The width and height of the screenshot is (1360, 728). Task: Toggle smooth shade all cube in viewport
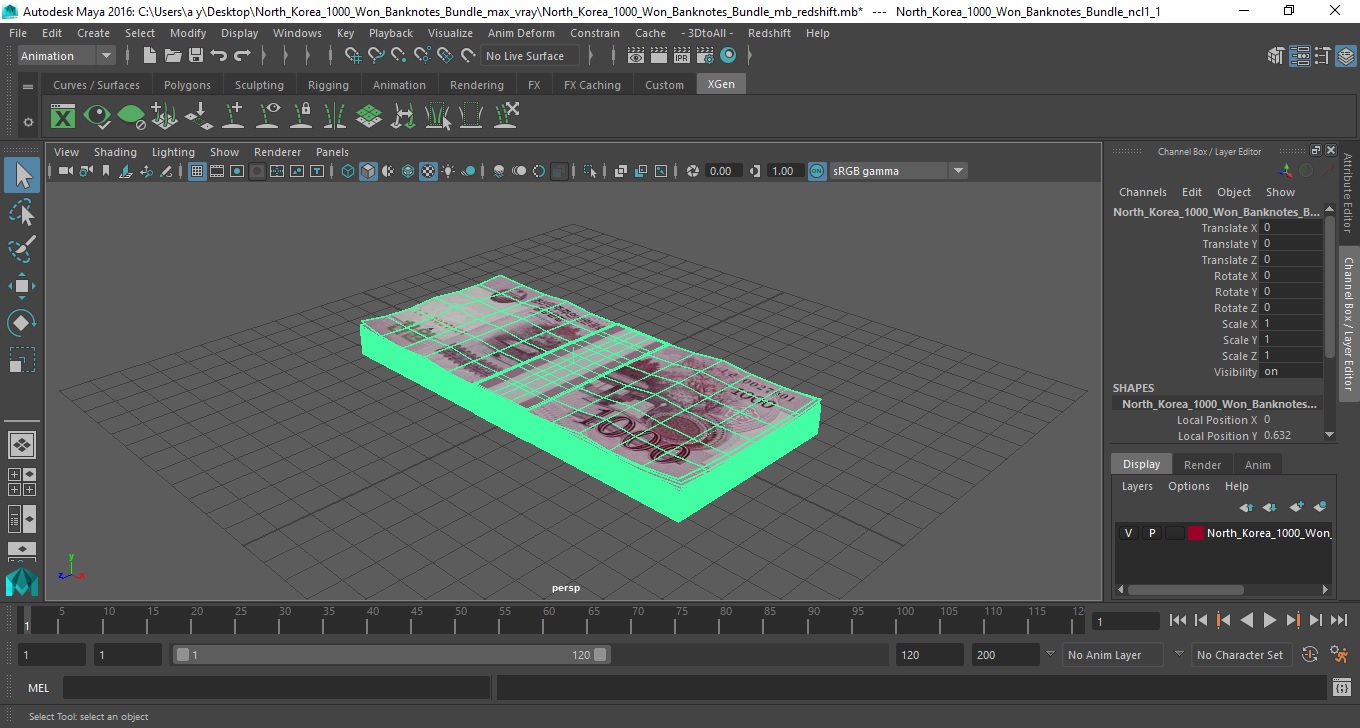click(x=369, y=171)
